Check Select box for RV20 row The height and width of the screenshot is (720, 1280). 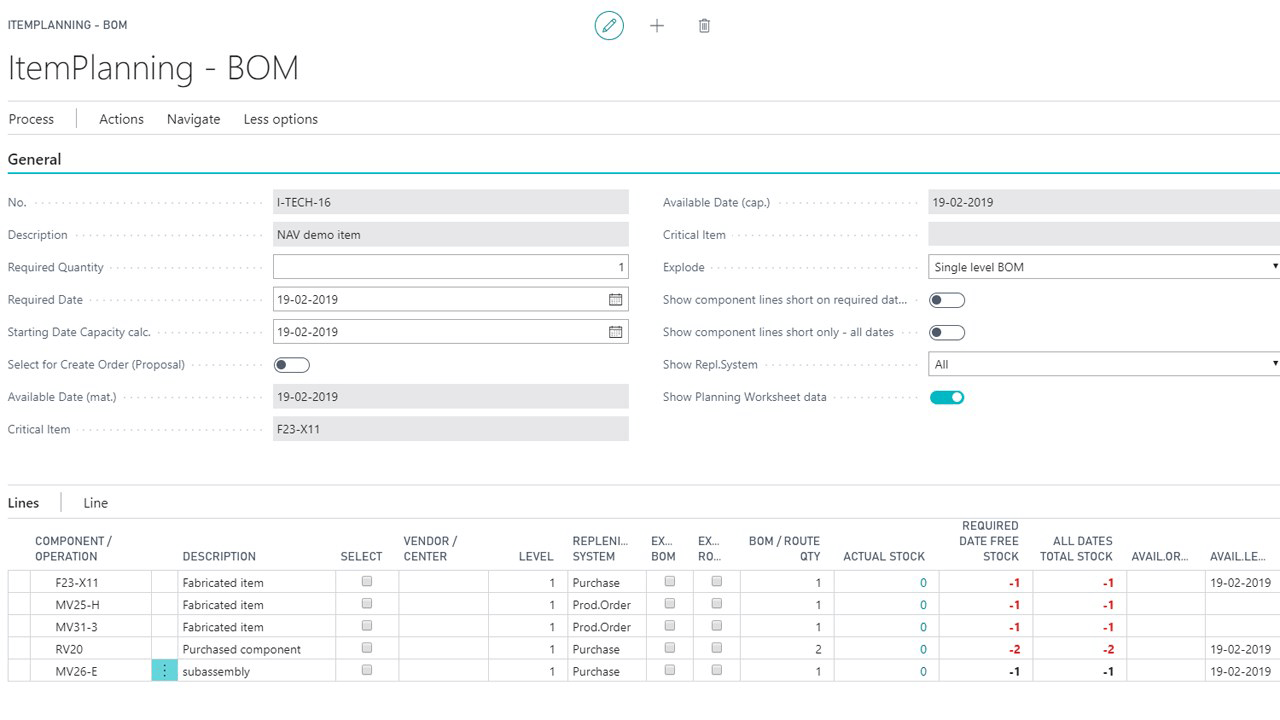pos(367,648)
